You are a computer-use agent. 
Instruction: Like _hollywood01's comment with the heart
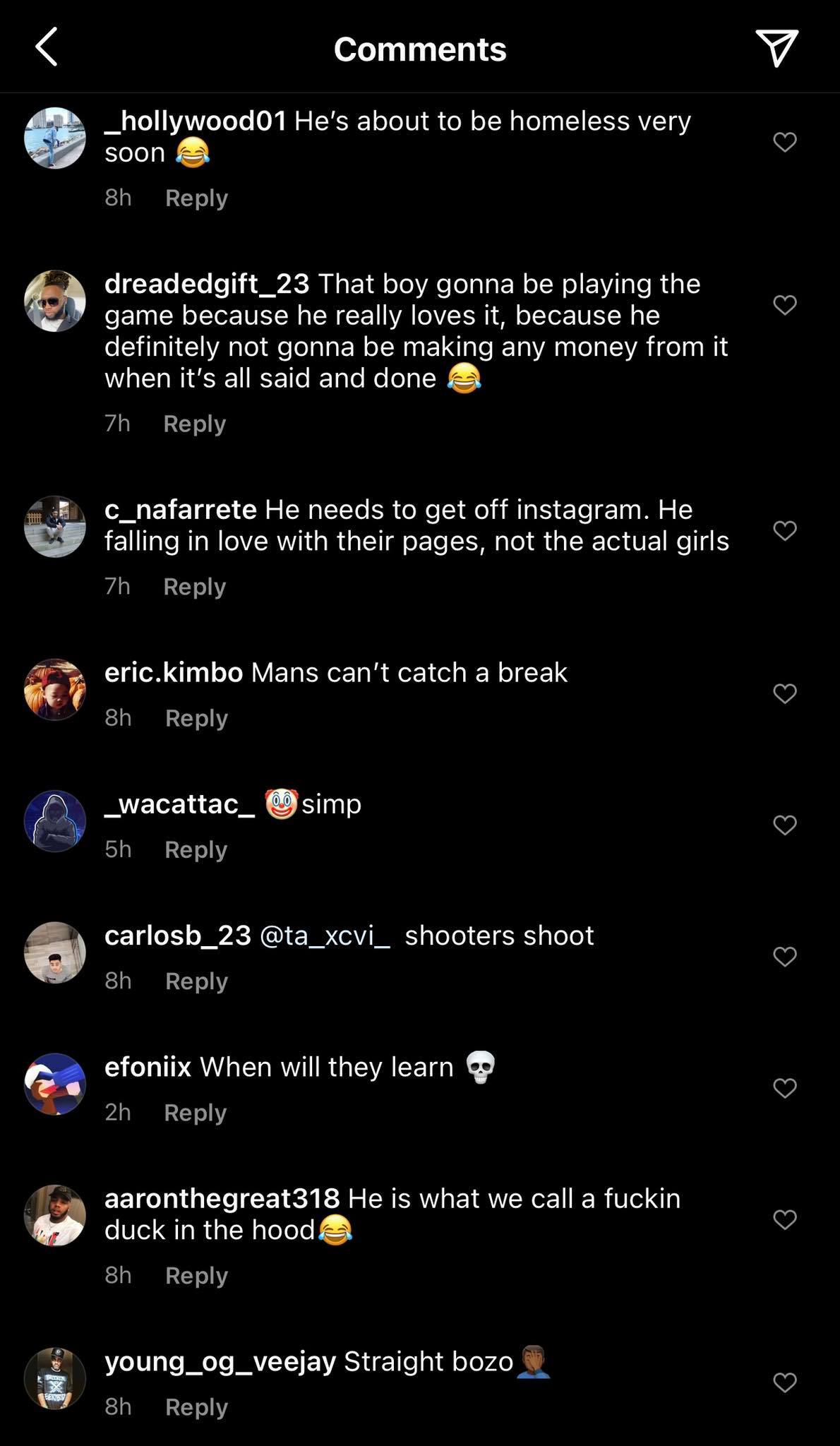click(x=785, y=142)
